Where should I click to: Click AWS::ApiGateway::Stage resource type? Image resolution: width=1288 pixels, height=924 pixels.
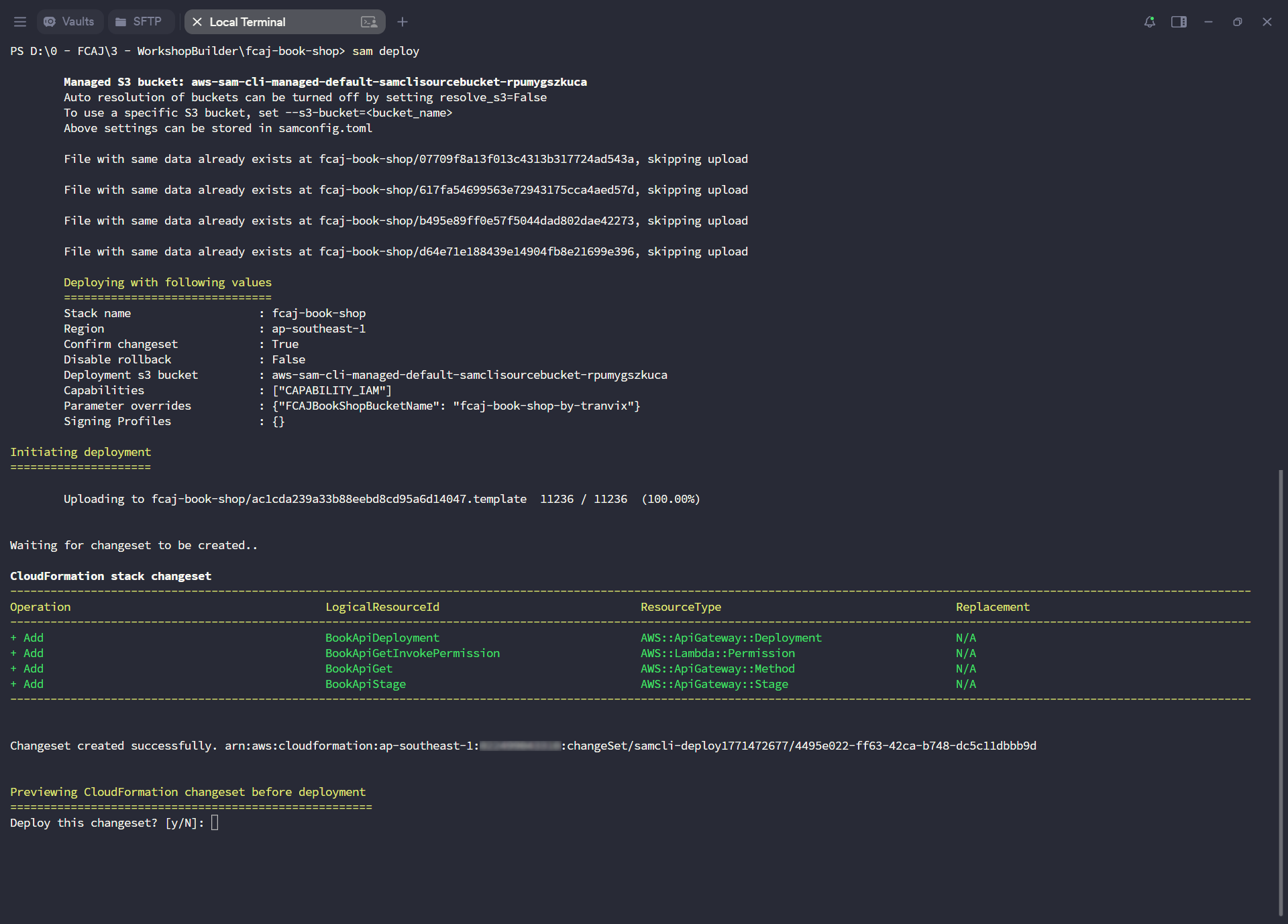click(x=714, y=684)
